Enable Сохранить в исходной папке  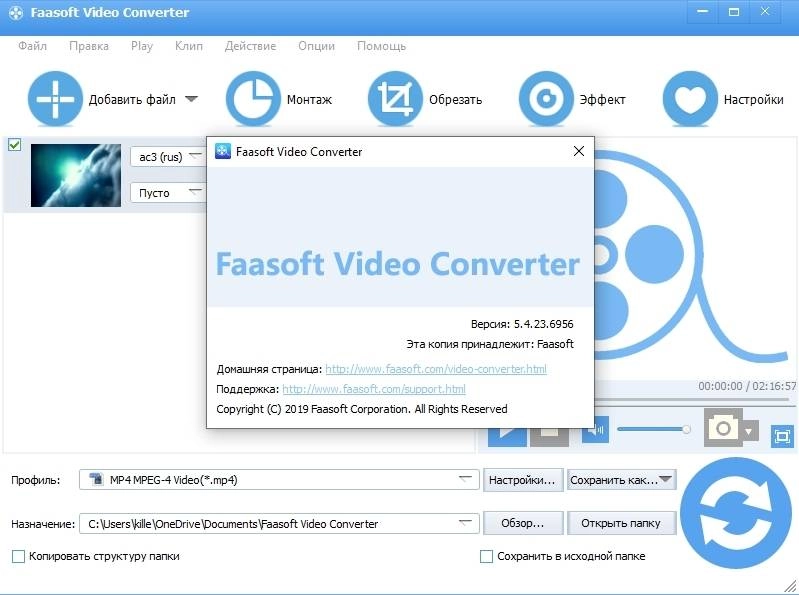(x=486, y=556)
